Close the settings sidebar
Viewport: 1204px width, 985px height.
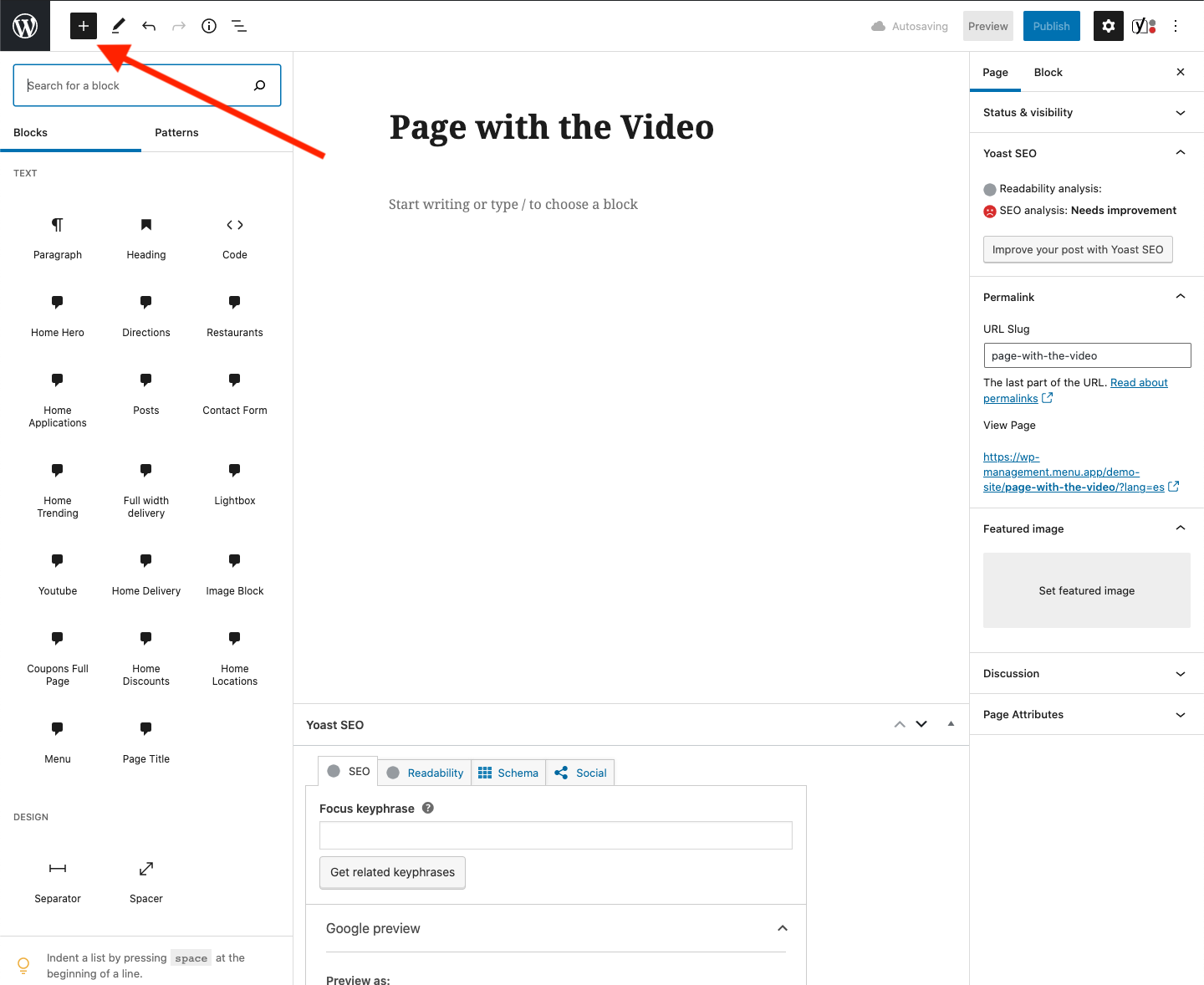coord(1181,72)
